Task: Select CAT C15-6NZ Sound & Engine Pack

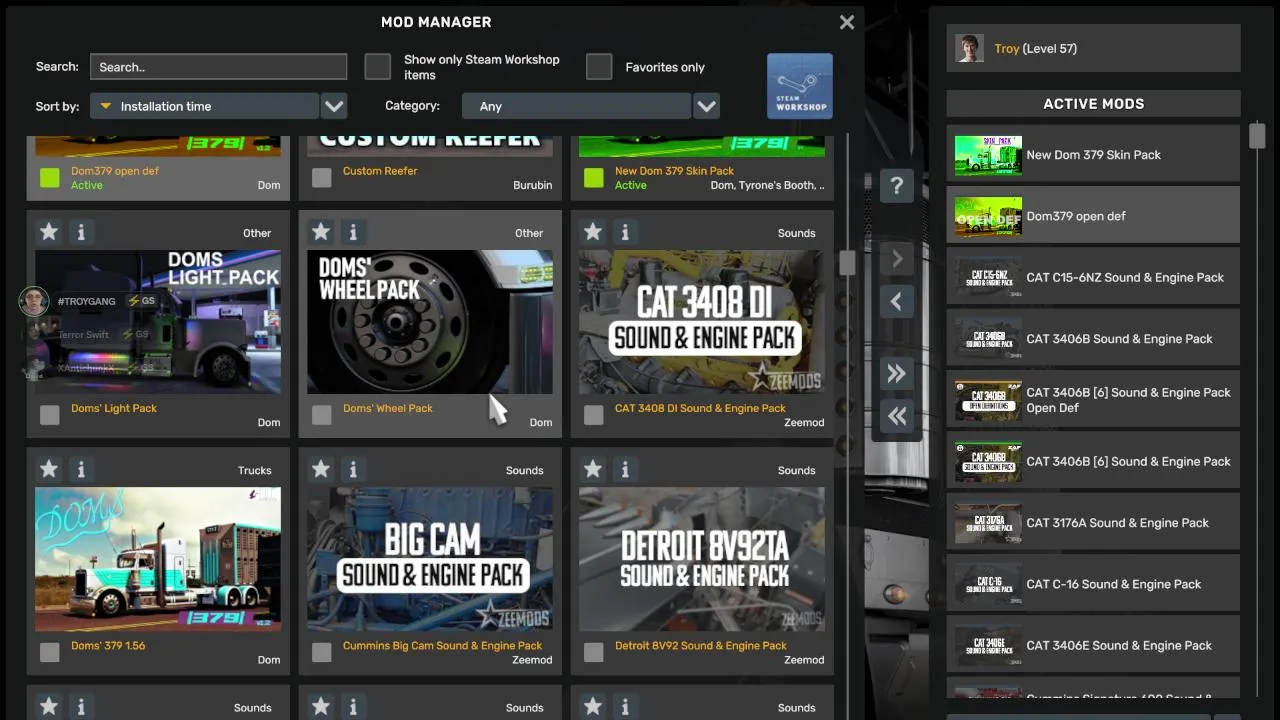Action: [1093, 277]
